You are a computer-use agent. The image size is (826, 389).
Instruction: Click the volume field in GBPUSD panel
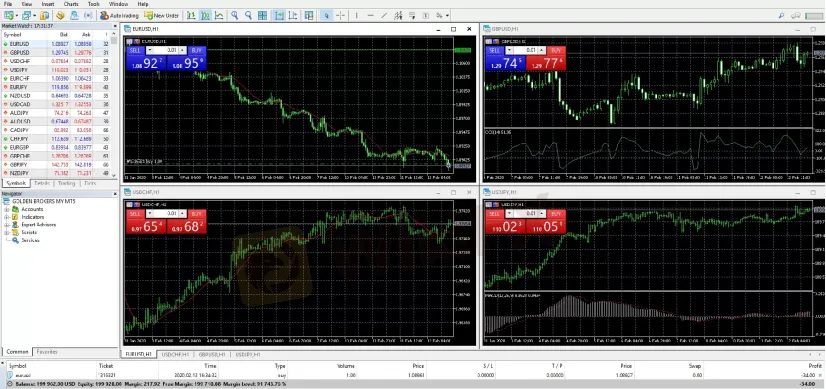(x=525, y=50)
